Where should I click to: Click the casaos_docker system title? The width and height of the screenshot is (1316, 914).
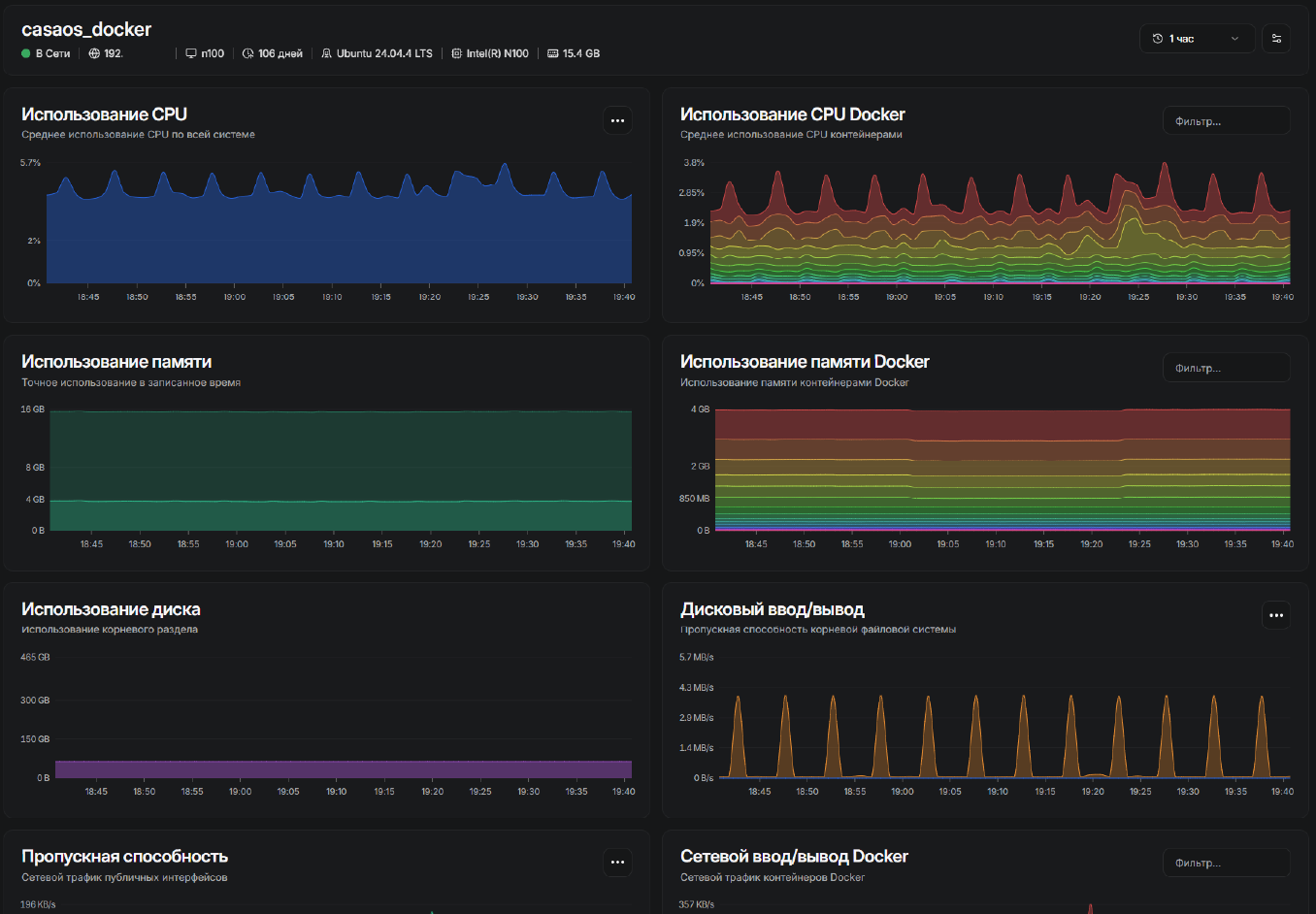pyautogui.click(x=86, y=30)
